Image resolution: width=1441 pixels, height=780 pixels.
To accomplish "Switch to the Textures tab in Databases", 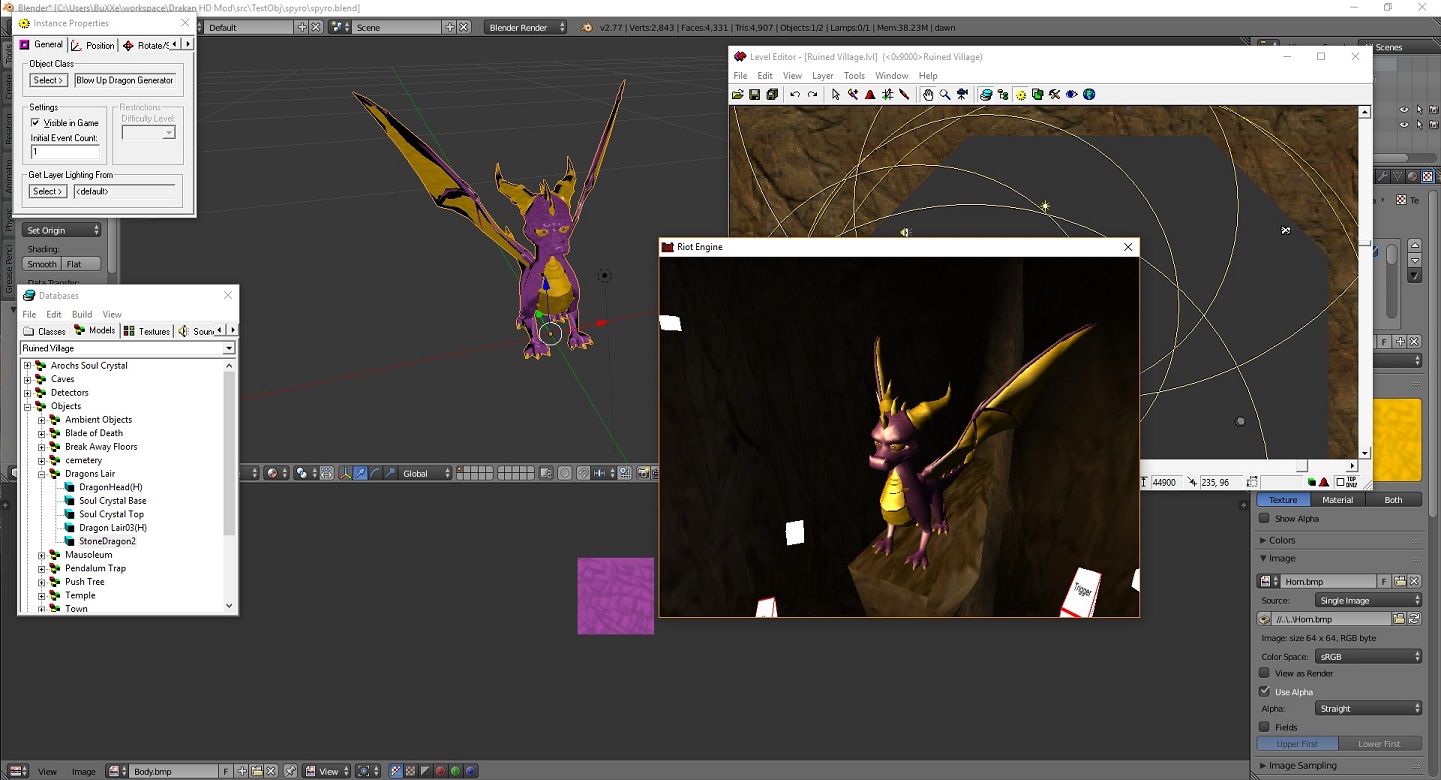I will coord(147,331).
